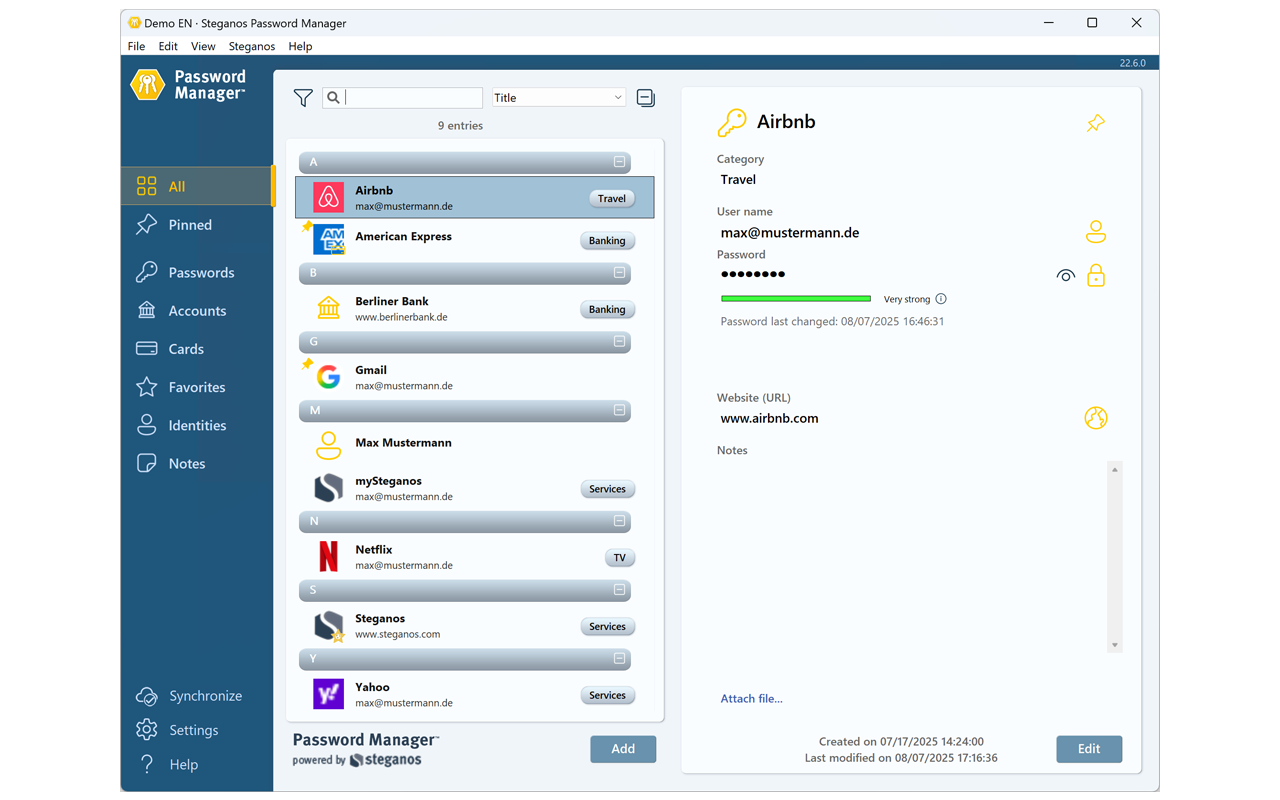Click the Edit button
The height and width of the screenshot is (800, 1280).
(1089, 749)
